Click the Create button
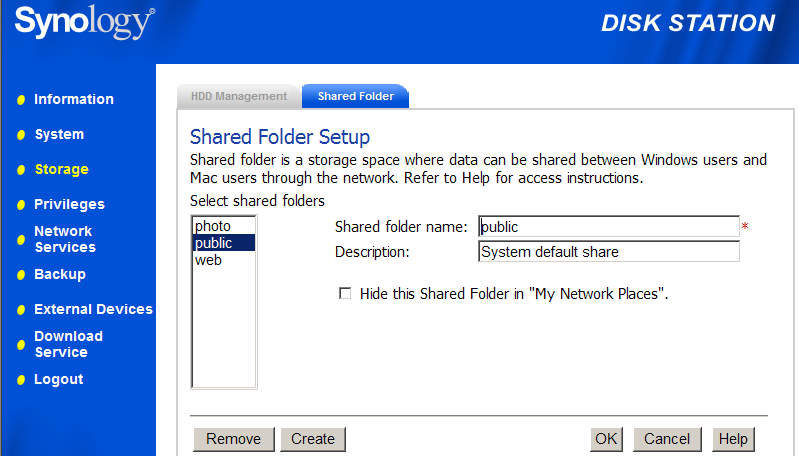Viewport: 799px width, 456px height. pyautogui.click(x=313, y=439)
